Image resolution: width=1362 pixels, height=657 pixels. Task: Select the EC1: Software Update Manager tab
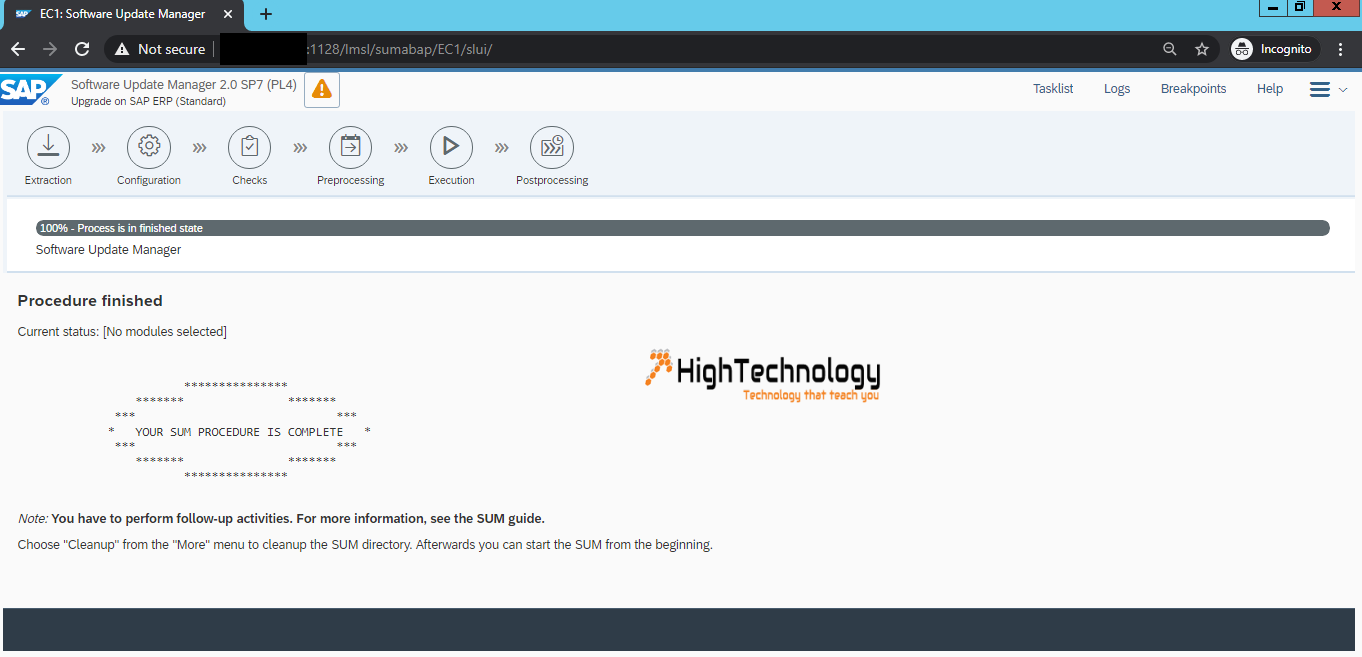tap(122, 14)
